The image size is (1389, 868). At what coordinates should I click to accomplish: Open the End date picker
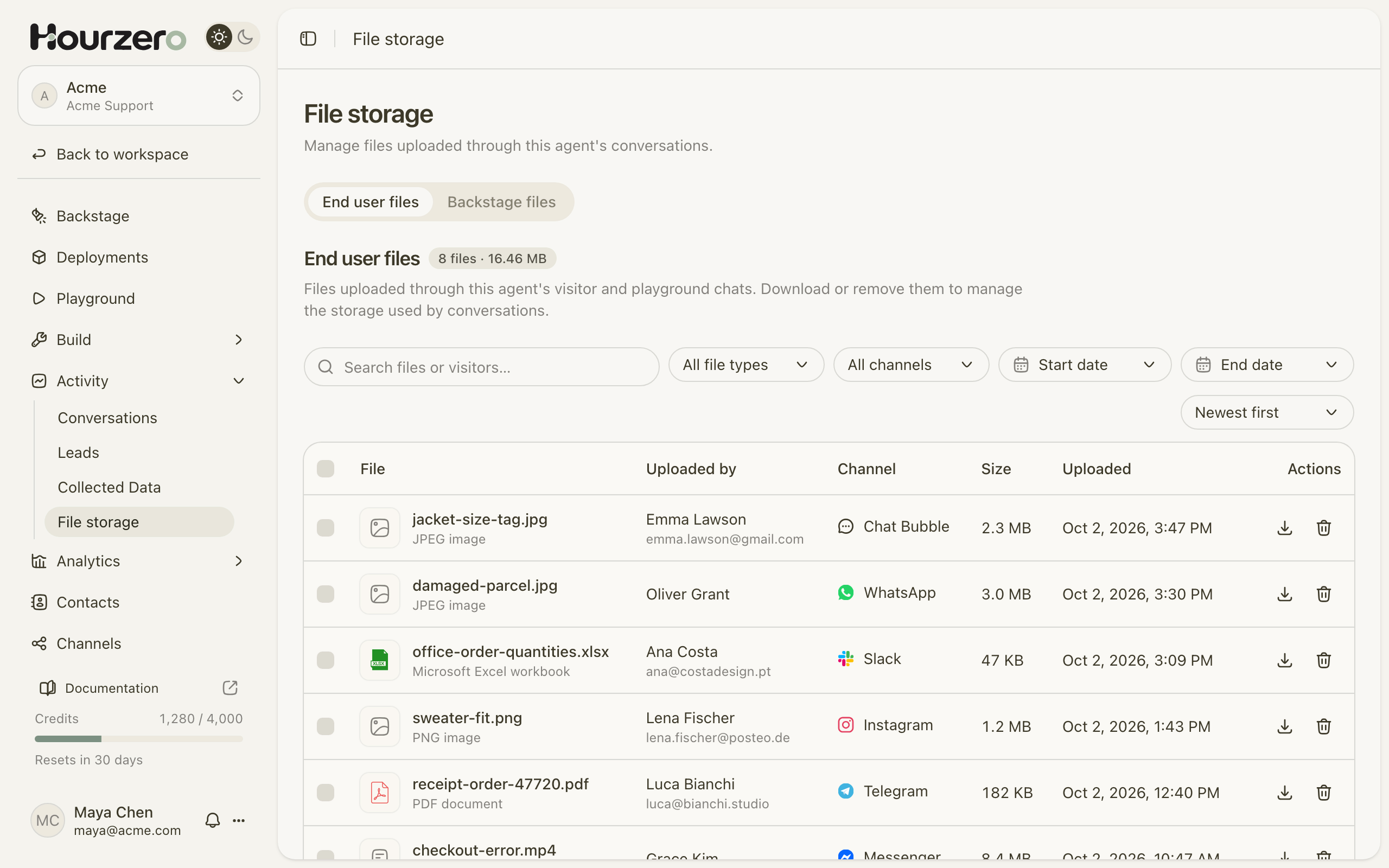(1267, 365)
